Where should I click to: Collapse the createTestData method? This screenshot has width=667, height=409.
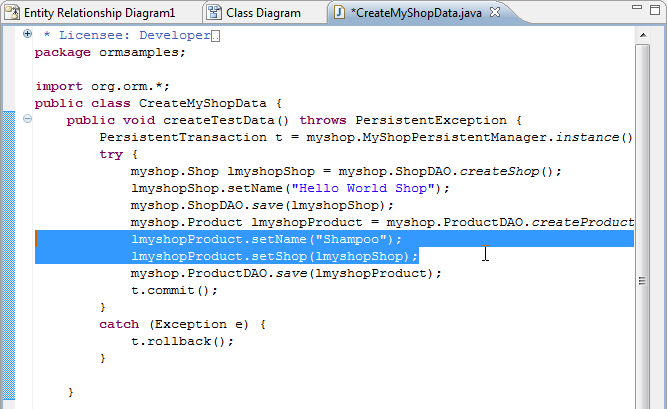tap(27, 119)
